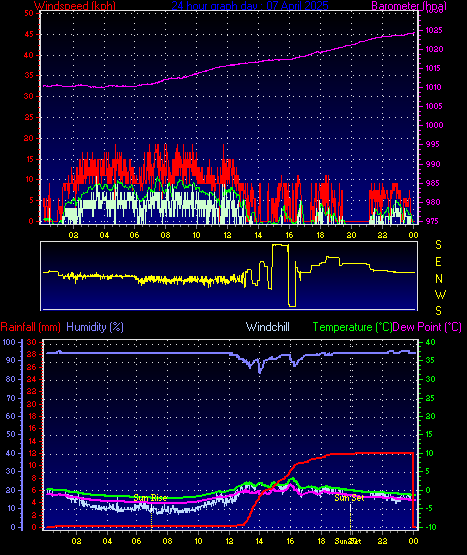The height and width of the screenshot is (555, 467).
Task: Select the "Rainfall (mm)" legend label
Action: (30, 327)
